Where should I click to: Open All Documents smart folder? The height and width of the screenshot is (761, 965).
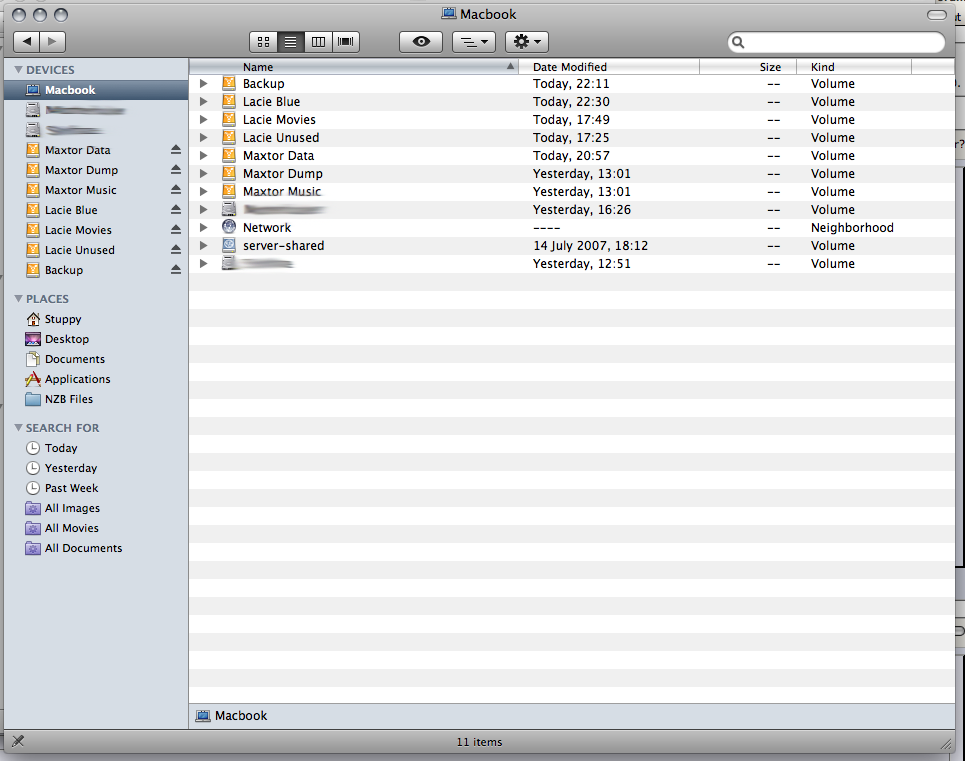click(96, 548)
